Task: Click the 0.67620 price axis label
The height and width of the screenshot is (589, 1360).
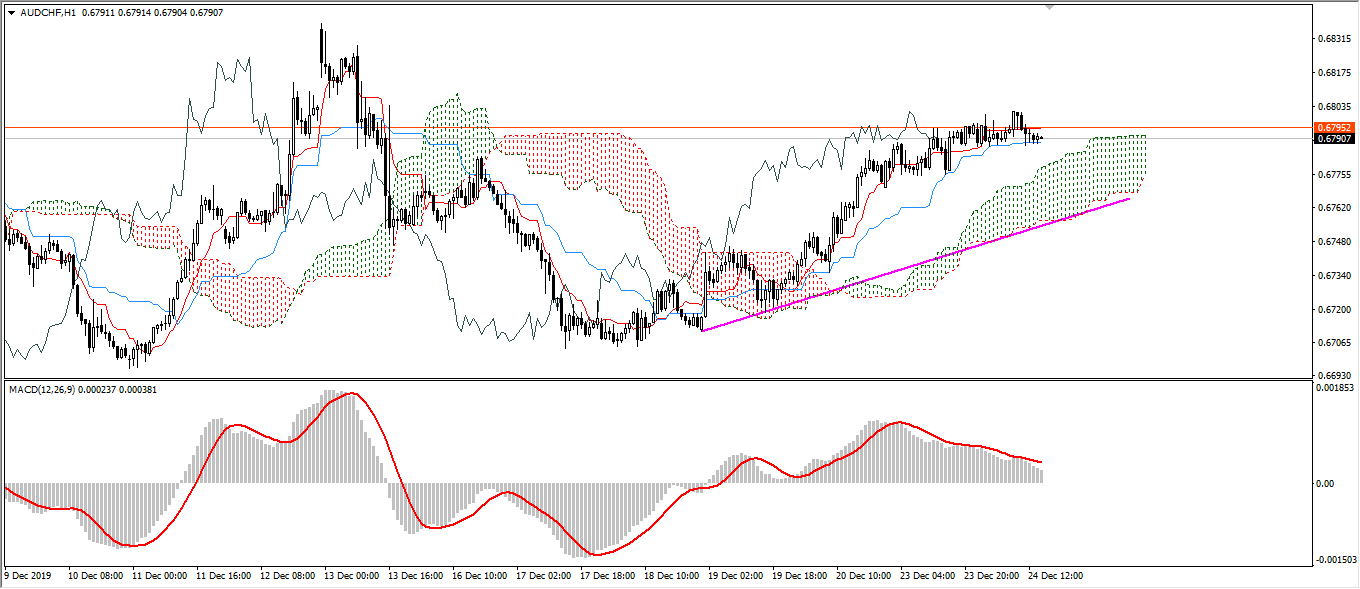Action: click(1335, 209)
